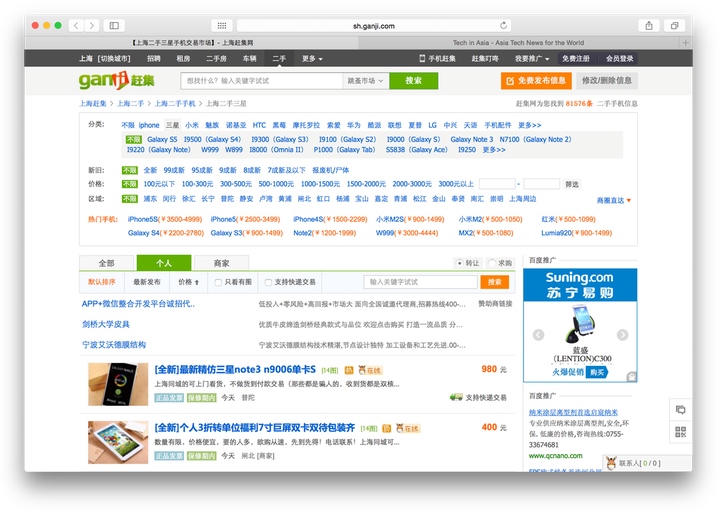The height and width of the screenshot is (514, 720).
Task: Select the iphone brand filter
Action: pos(149,125)
